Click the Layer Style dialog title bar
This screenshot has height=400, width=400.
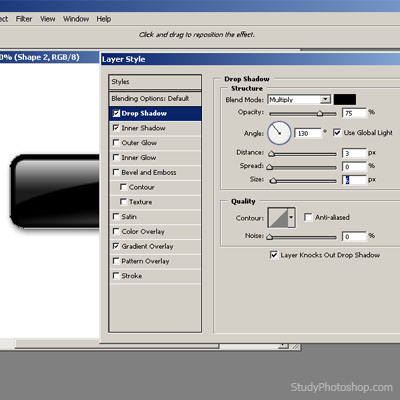[x=250, y=59]
